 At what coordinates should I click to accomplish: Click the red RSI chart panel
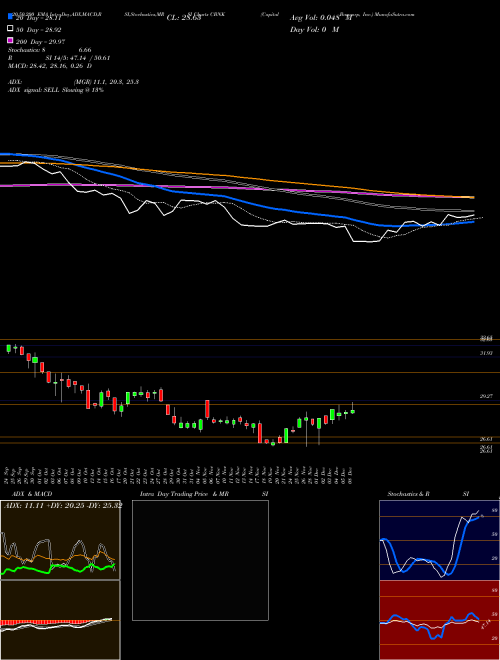tap(439, 620)
